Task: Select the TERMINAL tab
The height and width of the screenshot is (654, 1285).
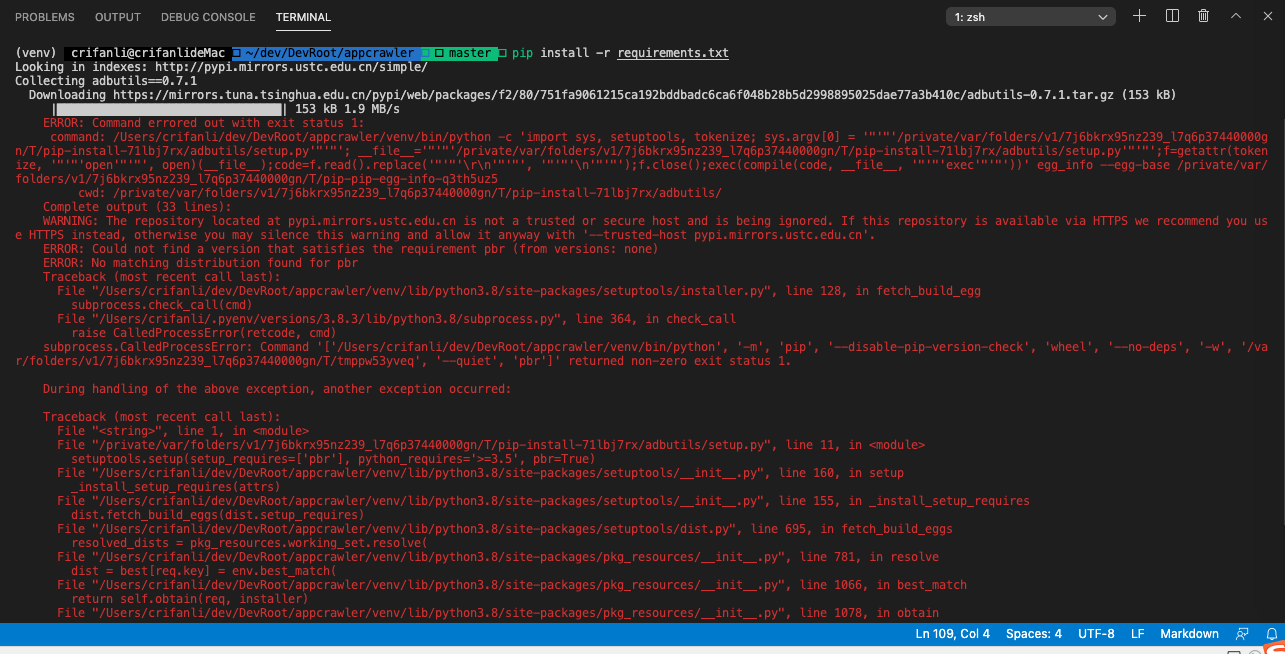Action: coord(303,17)
